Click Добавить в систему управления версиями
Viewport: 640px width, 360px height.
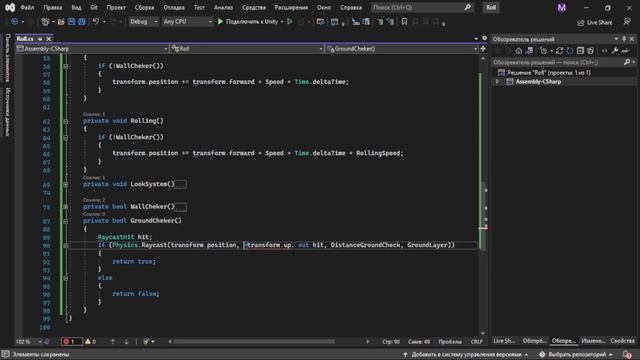coord(466,354)
